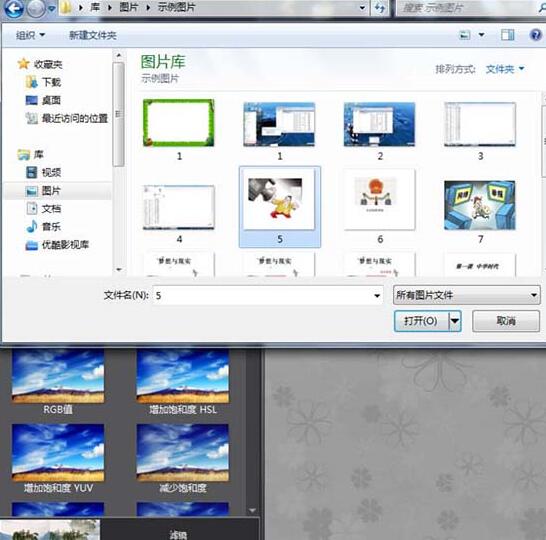Click the Back navigation arrow
This screenshot has height=540, width=546.
click(x=14, y=8)
